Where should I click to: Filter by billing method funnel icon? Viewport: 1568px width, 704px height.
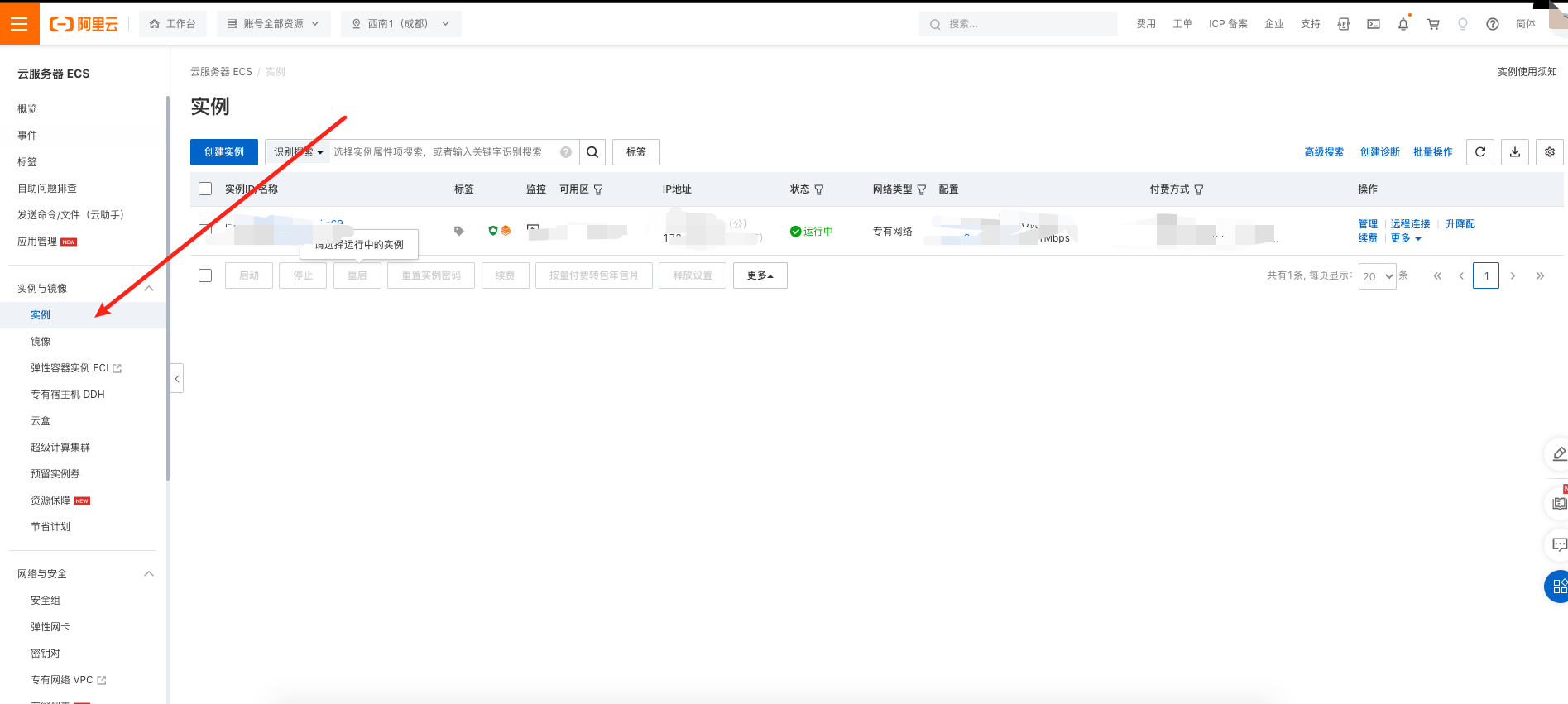(x=1199, y=189)
